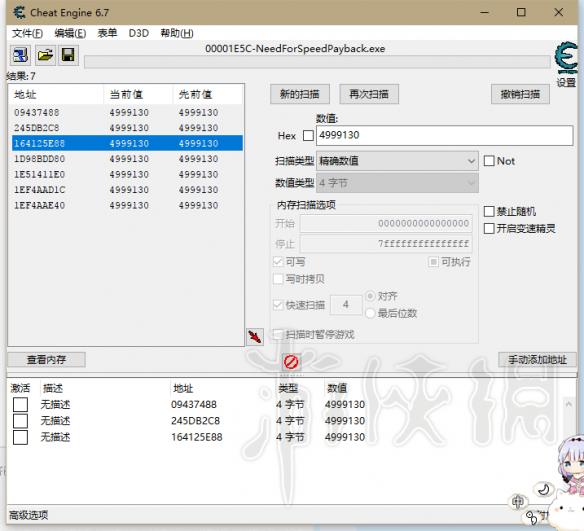Click the 手动添加地址 button
584x531 pixels.
click(537, 360)
